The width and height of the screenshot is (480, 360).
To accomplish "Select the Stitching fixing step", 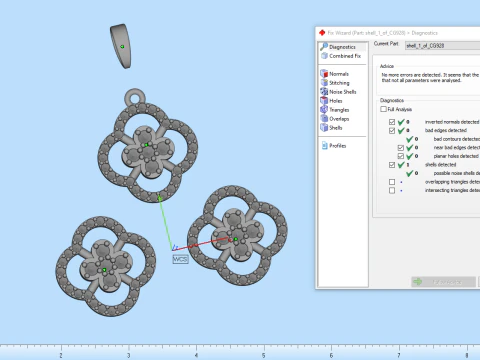I will [335, 83].
